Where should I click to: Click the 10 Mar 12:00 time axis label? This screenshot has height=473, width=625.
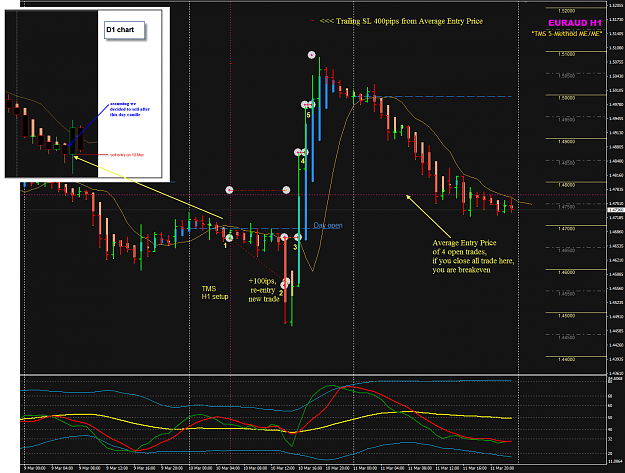click(x=283, y=468)
